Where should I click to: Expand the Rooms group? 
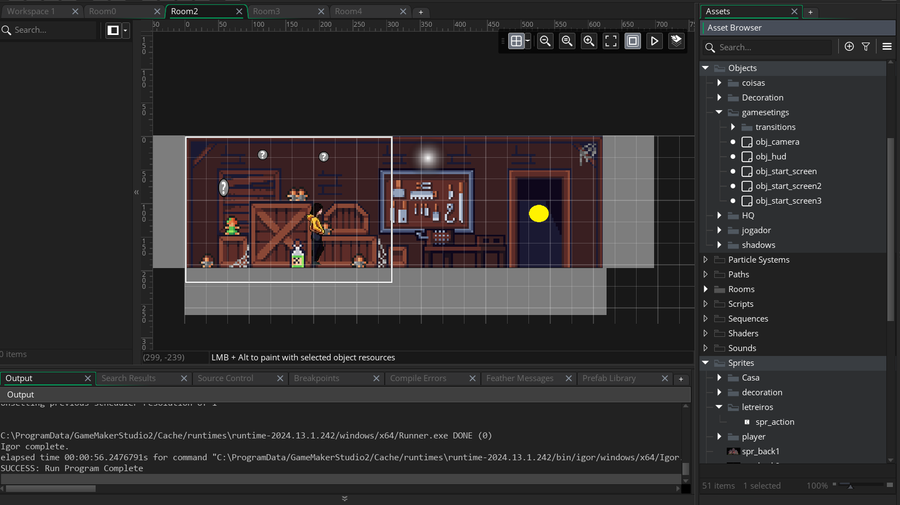[x=705, y=289]
